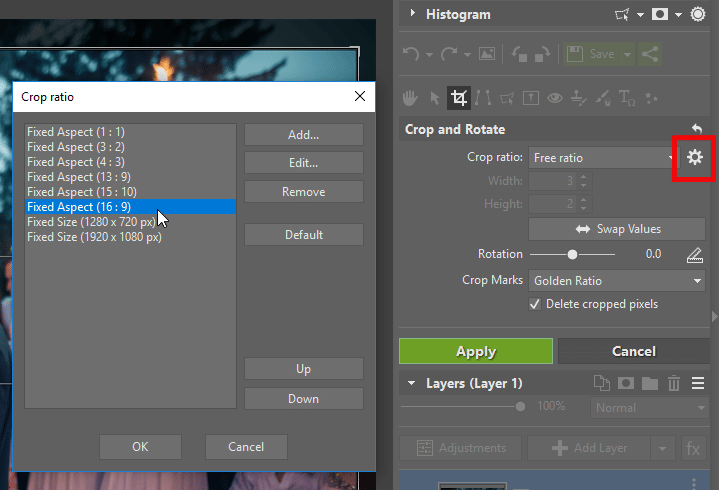Click the Edit... button
Screen dimensions: 719x490
point(304,163)
